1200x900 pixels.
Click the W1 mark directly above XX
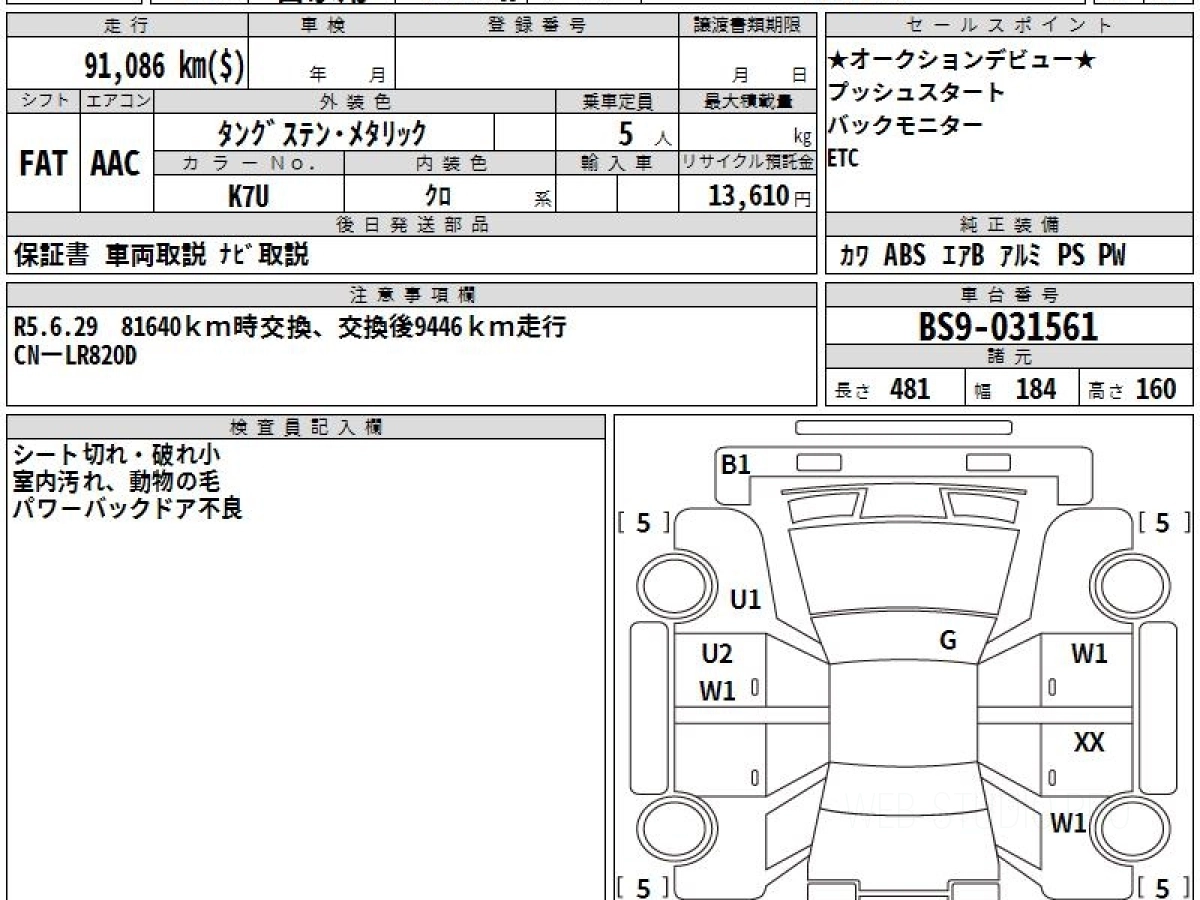[x=1089, y=654]
